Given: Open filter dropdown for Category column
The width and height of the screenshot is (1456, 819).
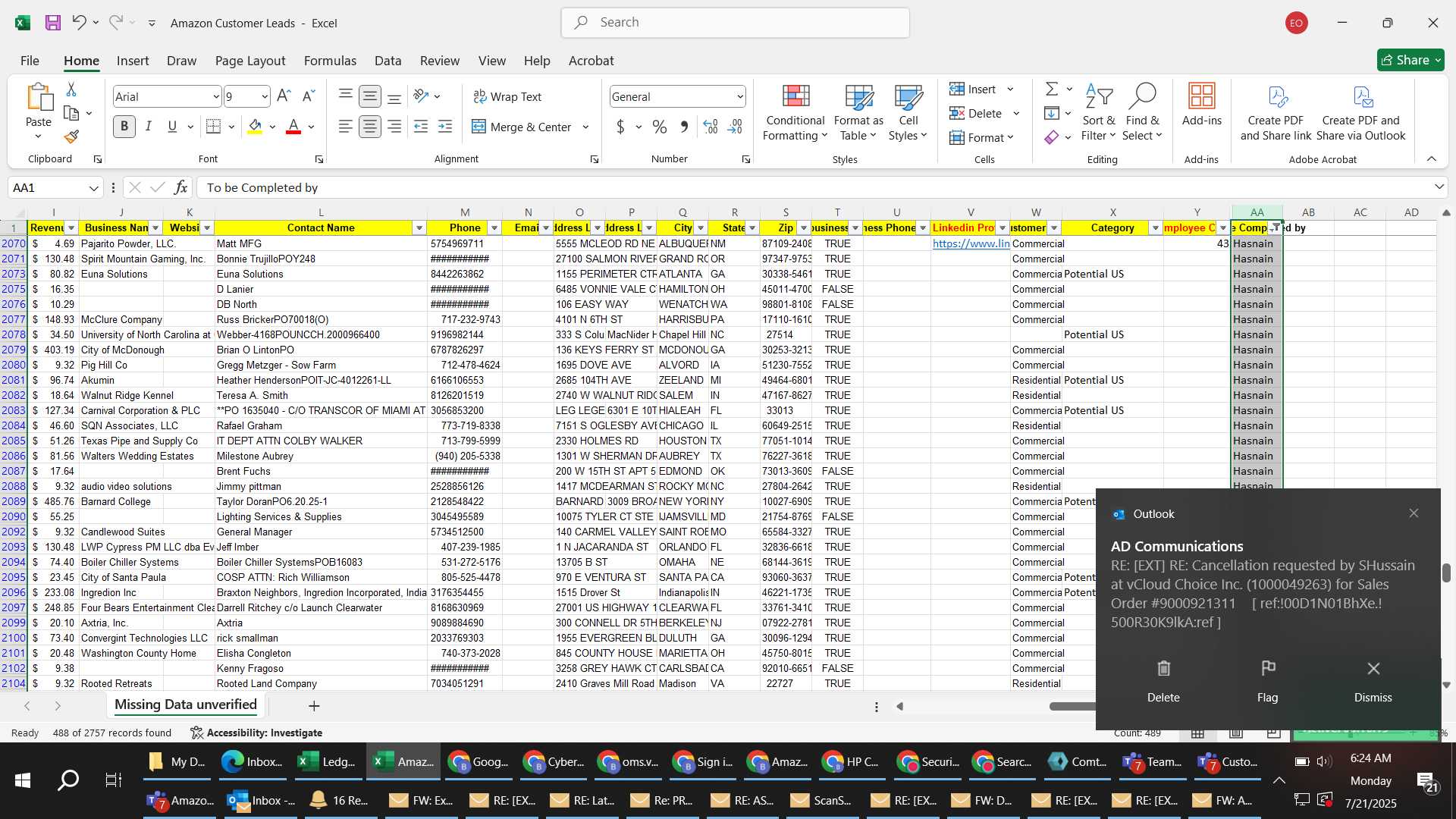Looking at the screenshot, I should pyautogui.click(x=1156, y=228).
